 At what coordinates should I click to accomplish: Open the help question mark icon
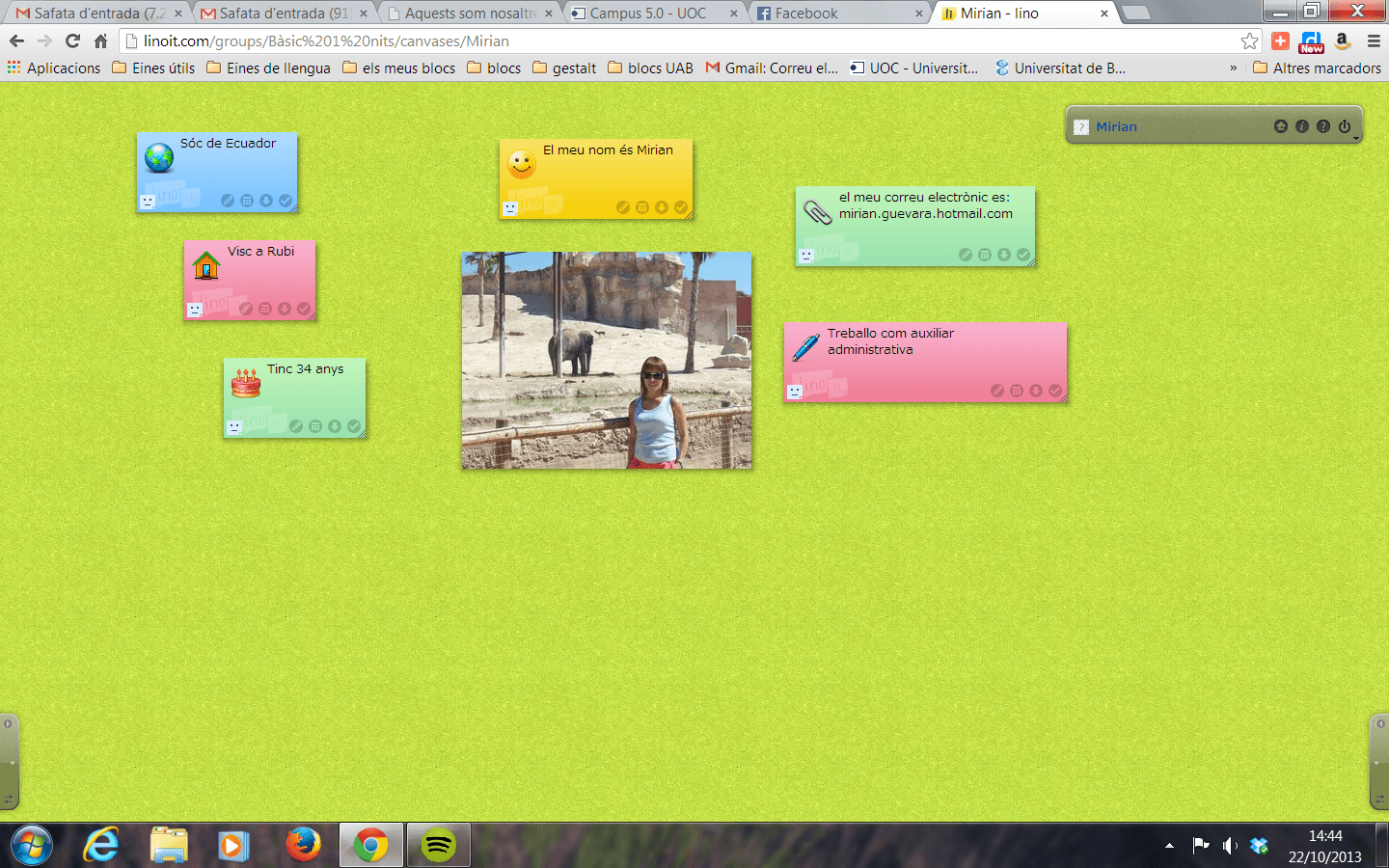(1322, 126)
